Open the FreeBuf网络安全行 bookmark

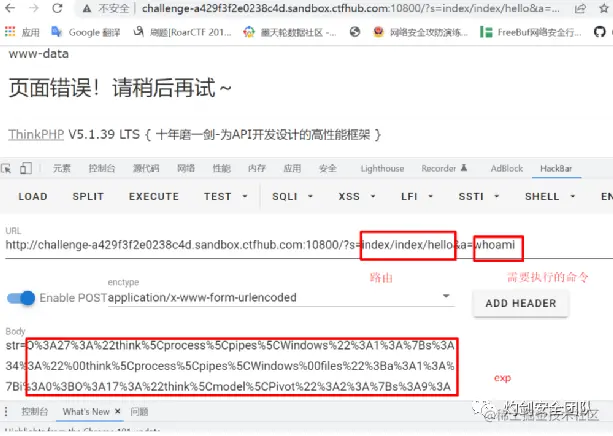[531, 32]
